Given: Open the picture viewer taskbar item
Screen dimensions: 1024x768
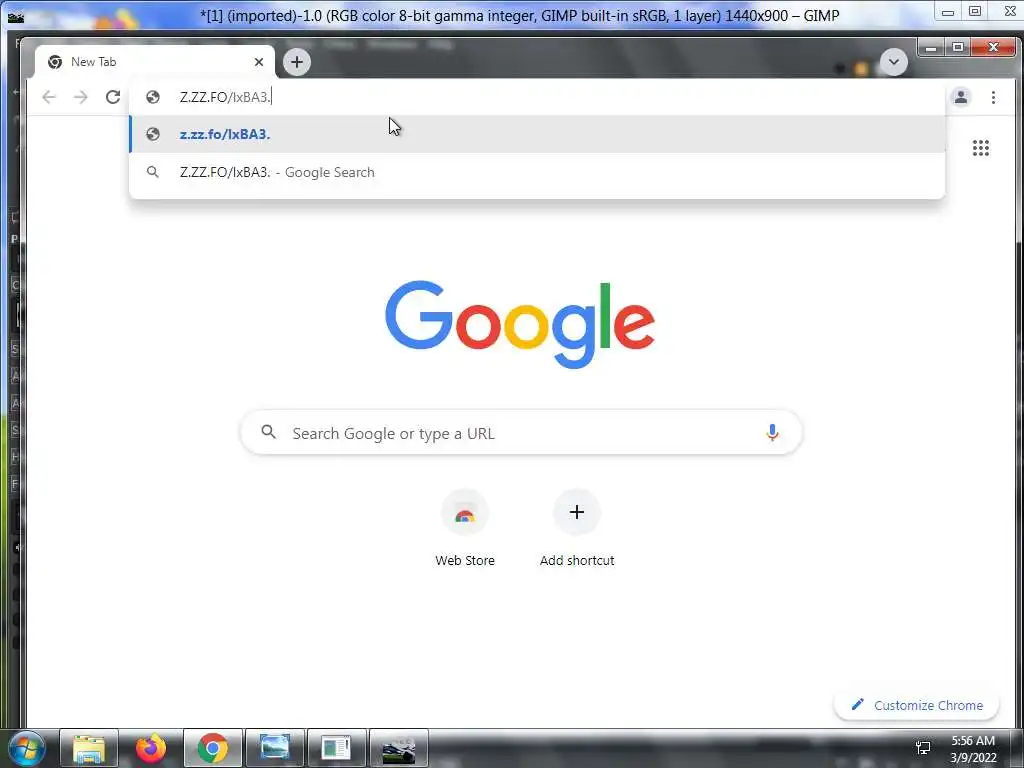Looking at the screenshot, I should (274, 748).
